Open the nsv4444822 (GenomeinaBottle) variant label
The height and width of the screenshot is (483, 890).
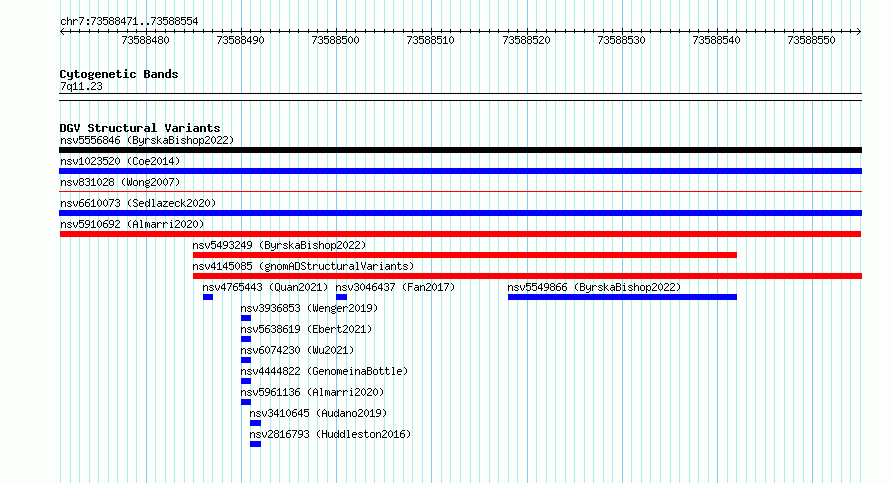point(324,371)
